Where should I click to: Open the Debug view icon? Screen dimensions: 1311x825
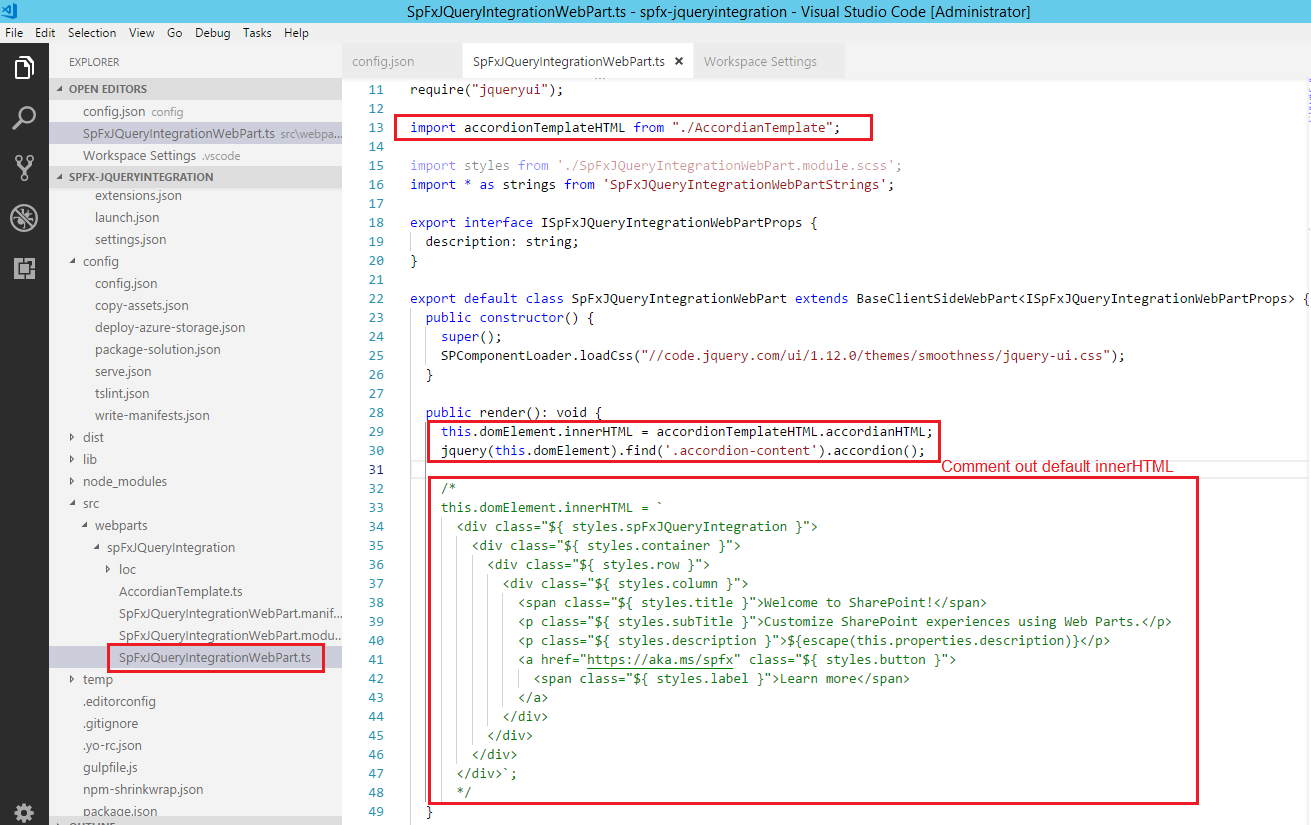(24, 218)
